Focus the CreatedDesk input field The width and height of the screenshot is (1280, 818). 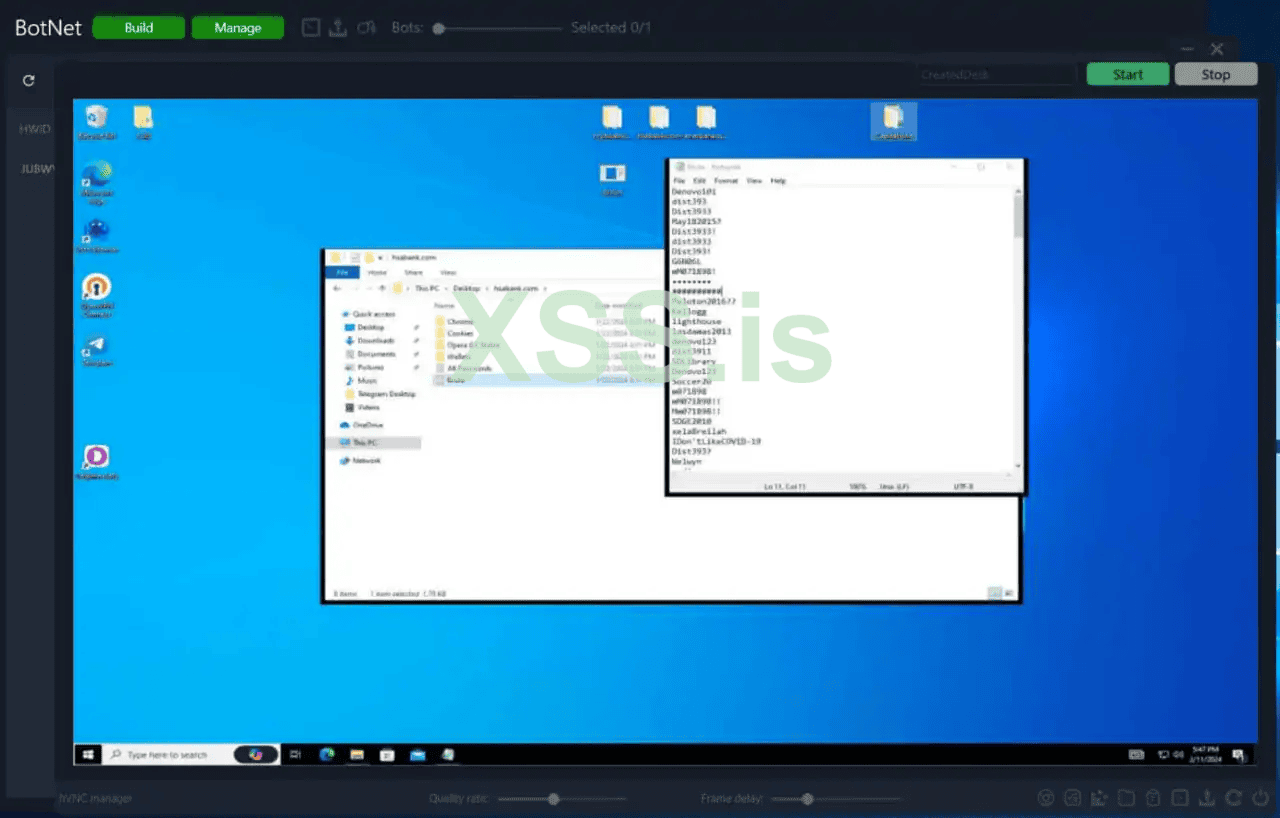996,75
